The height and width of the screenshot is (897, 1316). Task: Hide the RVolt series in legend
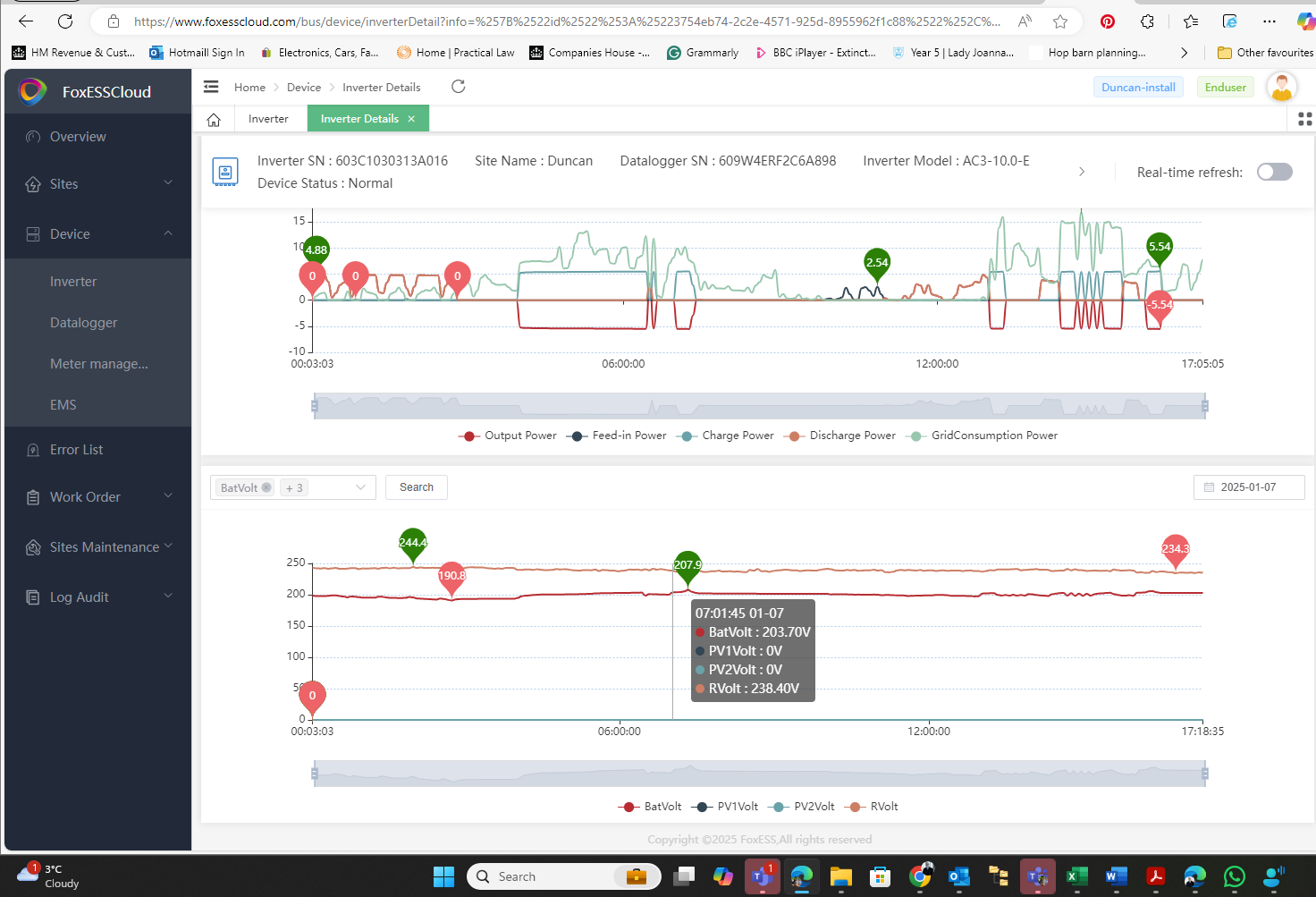(873, 807)
